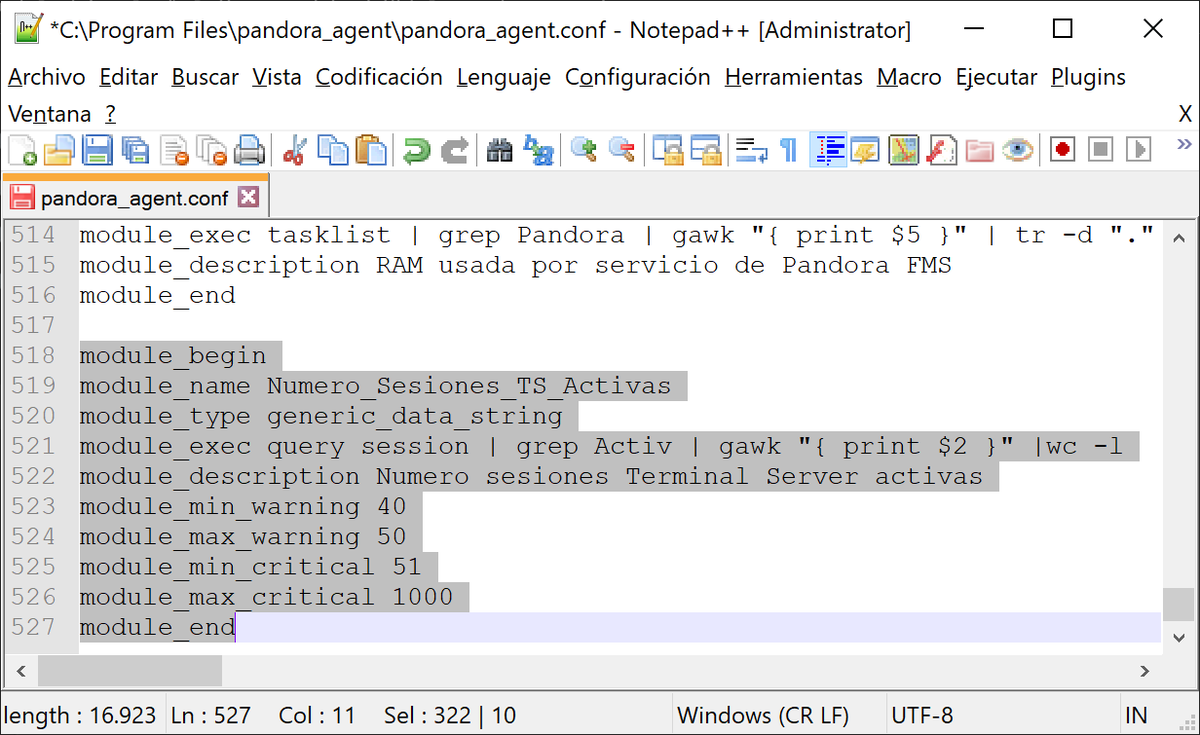Screen dimensions: 1200x735
Task: Open the Buscar menu
Action: click(205, 77)
